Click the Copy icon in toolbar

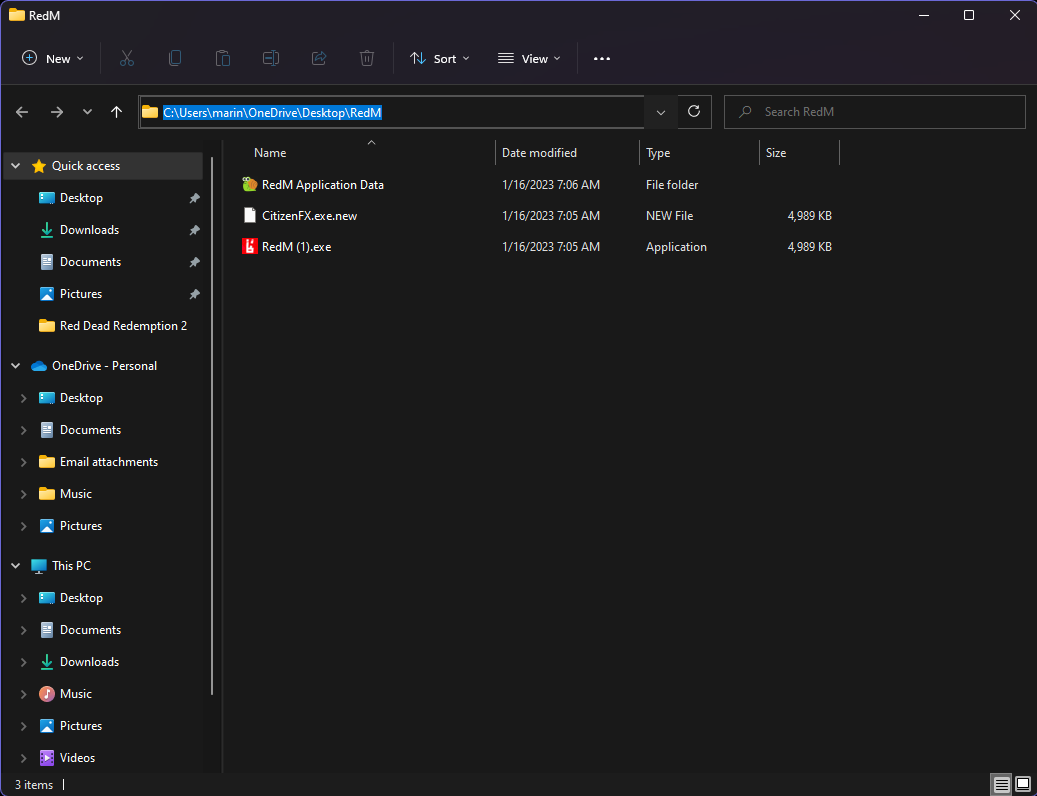coord(175,59)
